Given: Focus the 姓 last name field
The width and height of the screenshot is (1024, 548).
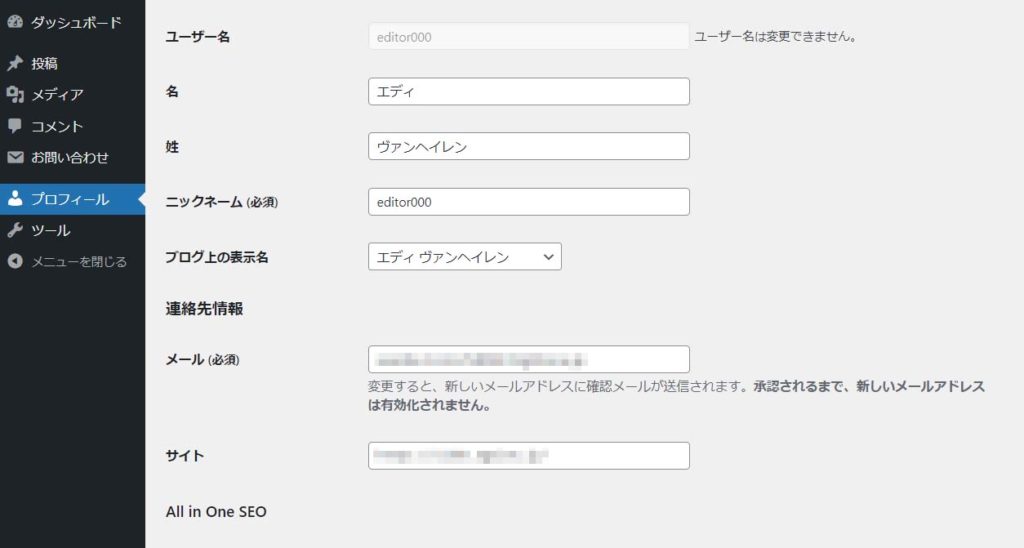Looking at the screenshot, I should tap(528, 147).
